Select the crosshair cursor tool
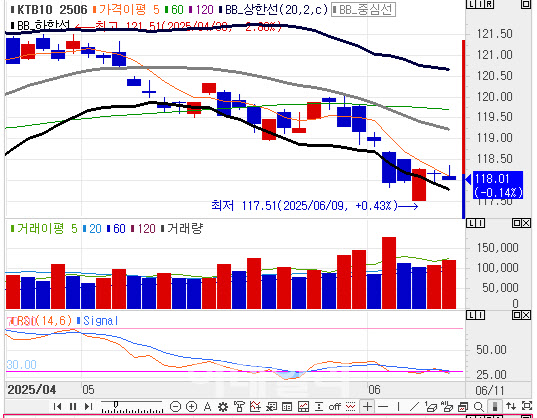 tap(367, 407)
